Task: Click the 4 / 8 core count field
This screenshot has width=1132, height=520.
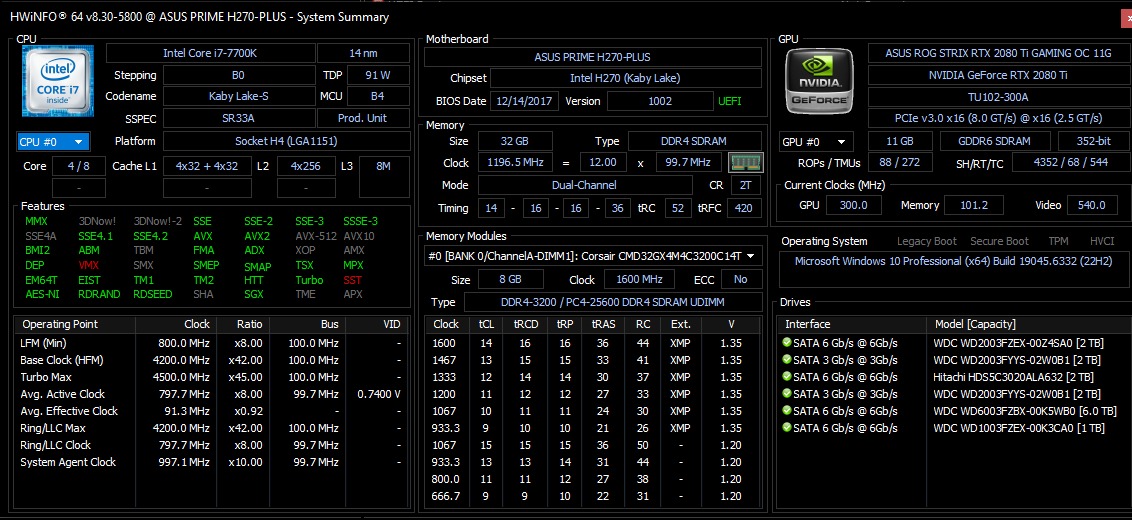Action: (x=79, y=166)
